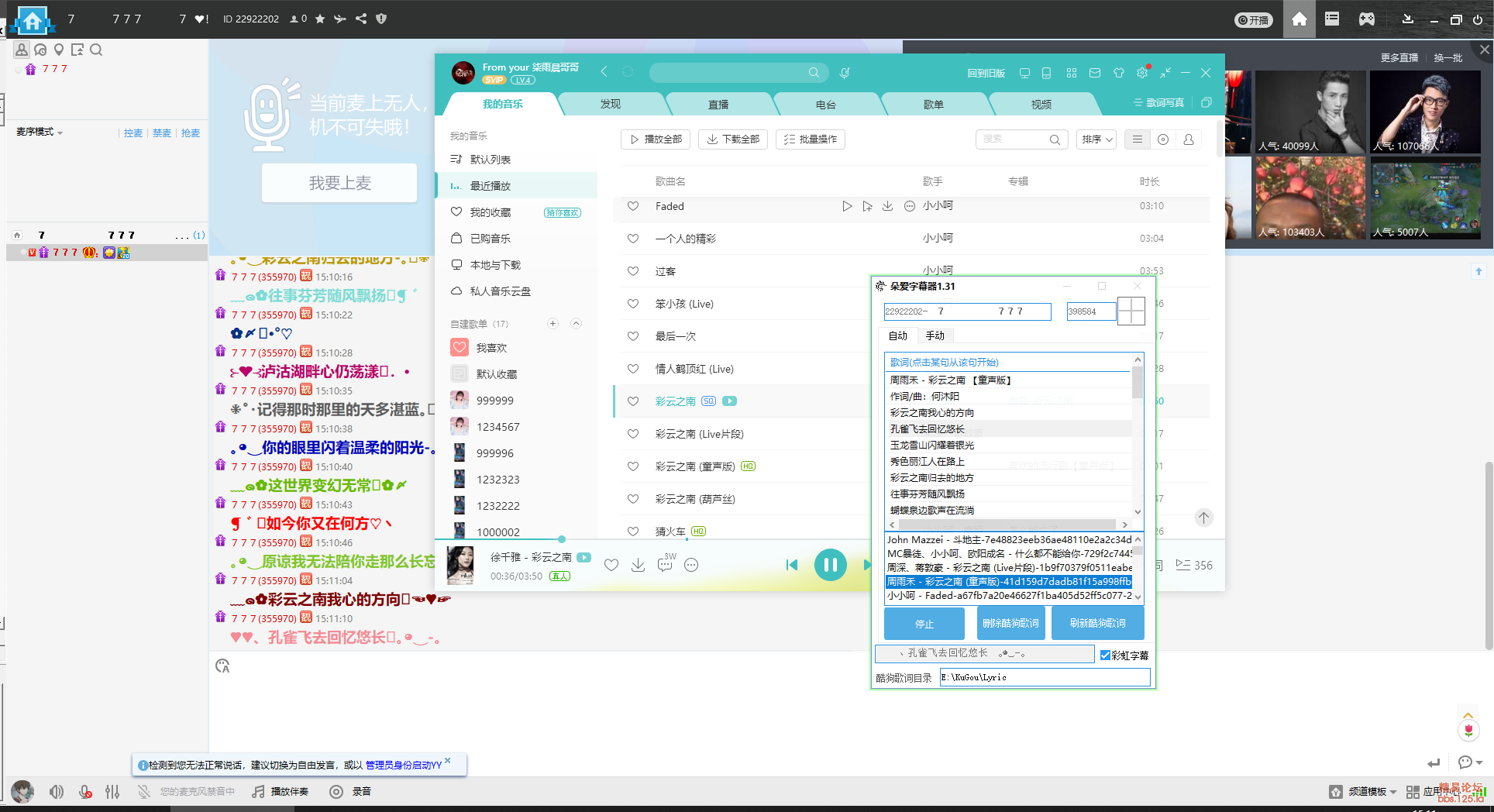Open the 麦序模式 dropdown
This screenshot has height=812, width=1494.
40,132
